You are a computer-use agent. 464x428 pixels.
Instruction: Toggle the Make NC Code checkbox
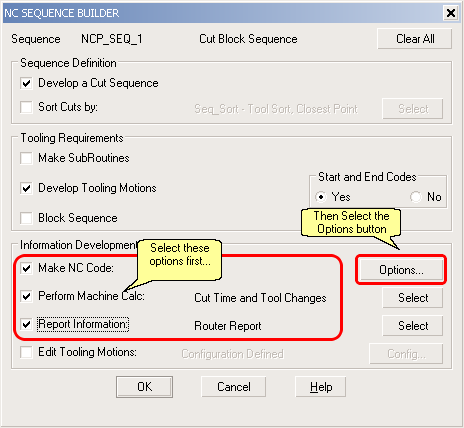click(x=26, y=268)
